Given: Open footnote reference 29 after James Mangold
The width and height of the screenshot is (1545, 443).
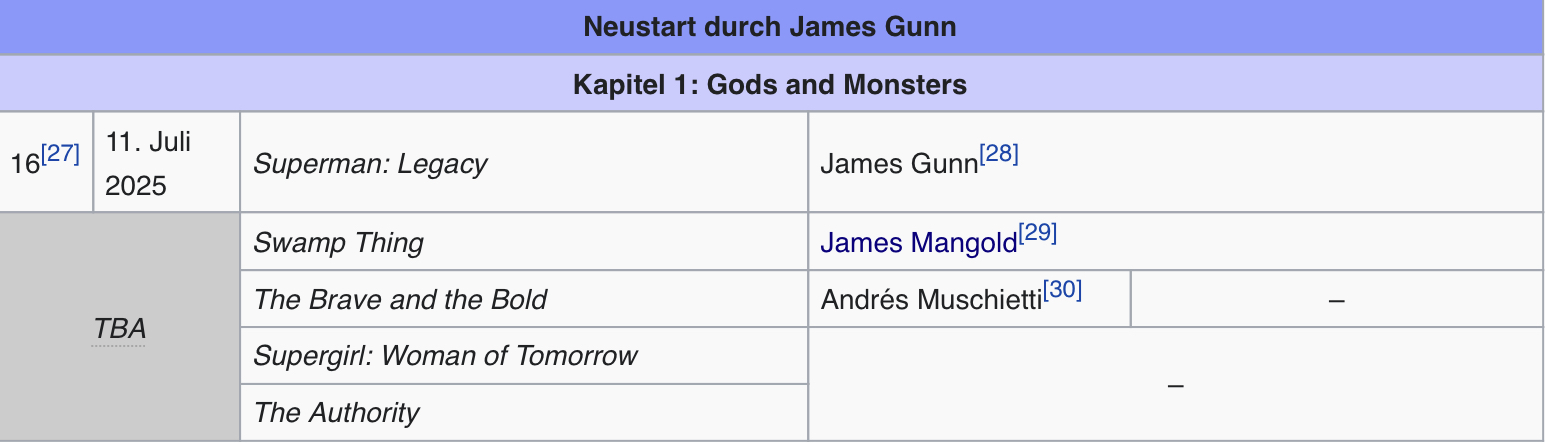Looking at the screenshot, I should click(x=1037, y=232).
